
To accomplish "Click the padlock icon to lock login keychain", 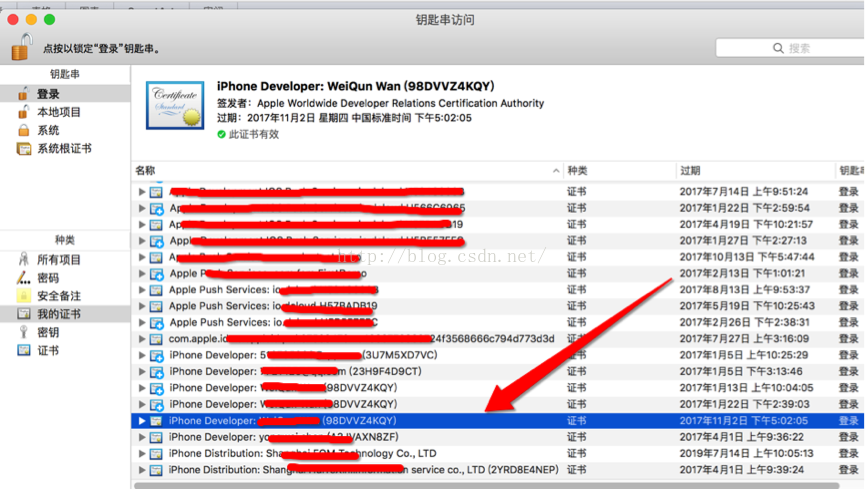I will (x=22, y=46).
